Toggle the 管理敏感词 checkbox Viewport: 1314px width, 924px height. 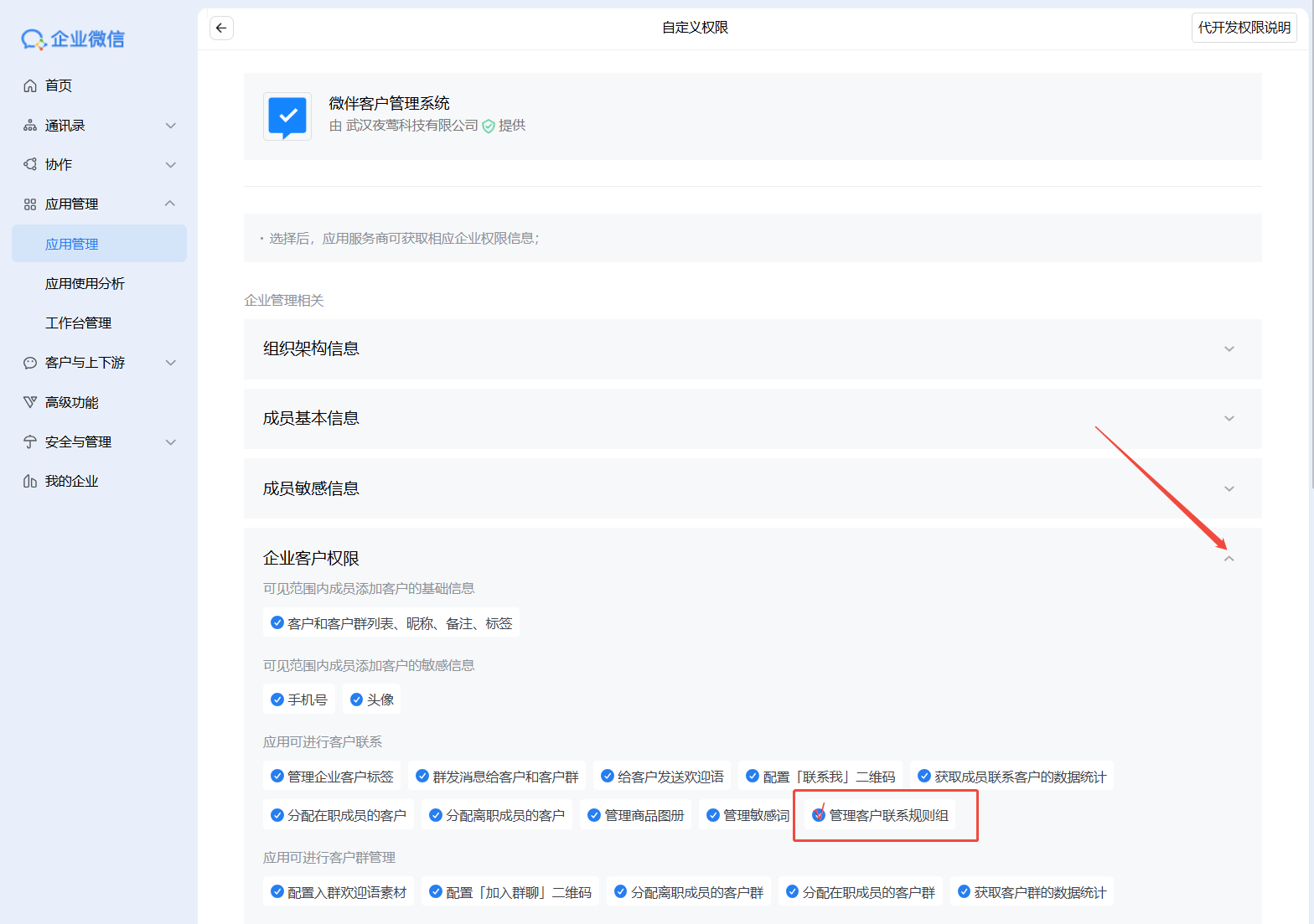click(x=713, y=815)
